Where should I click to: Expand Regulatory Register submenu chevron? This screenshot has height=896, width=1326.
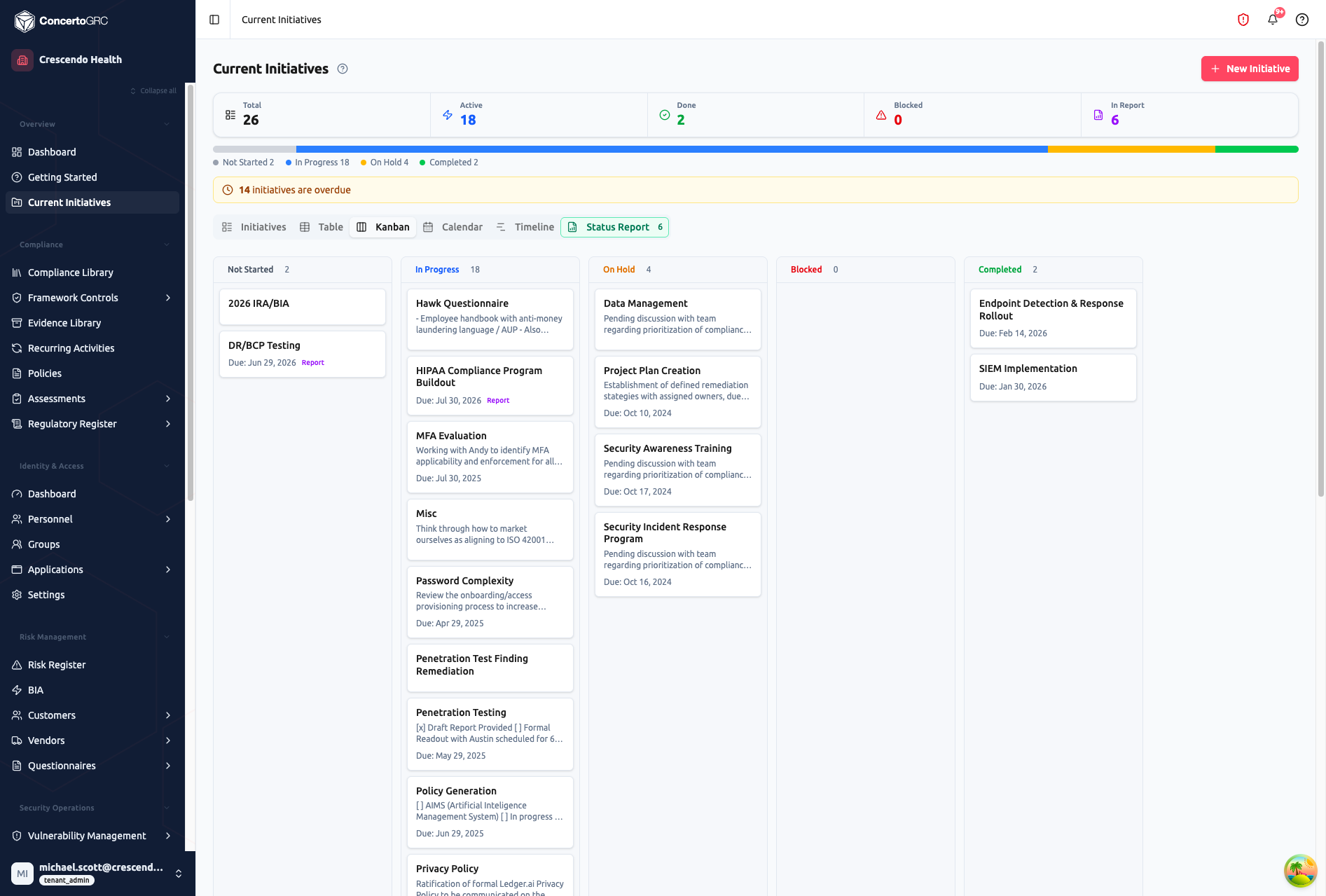click(x=168, y=424)
